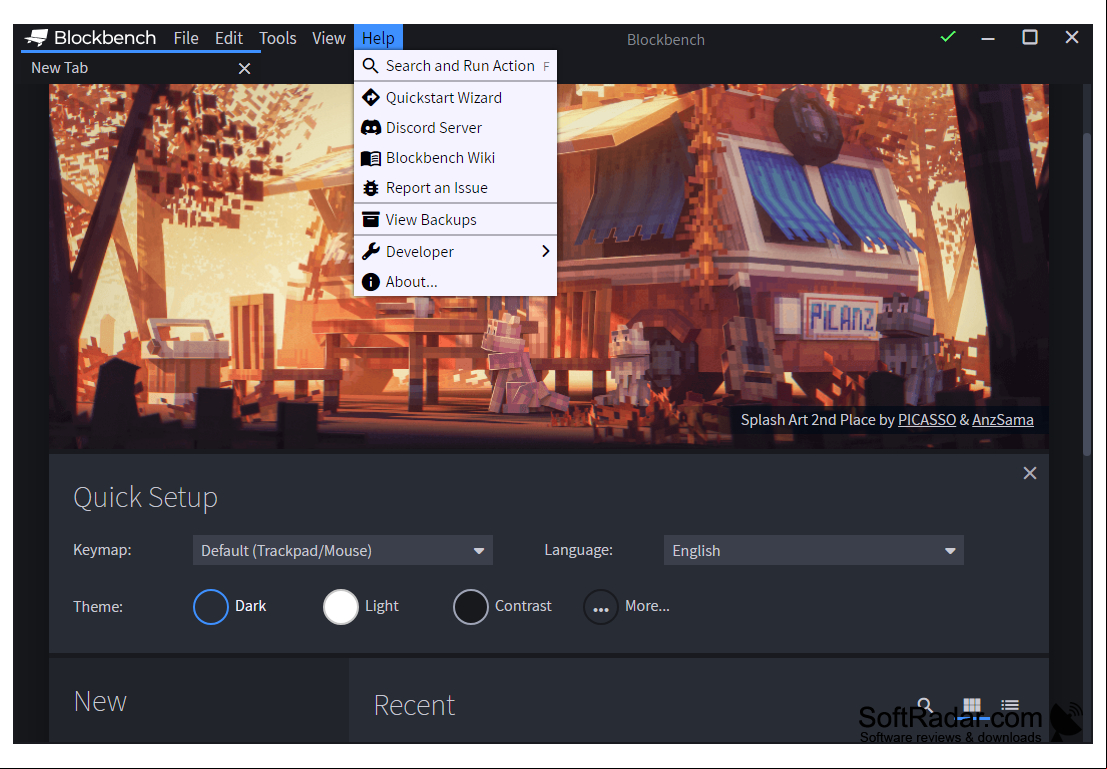Click the Blockbench Wiki book icon
The width and height of the screenshot is (1107, 769).
[371, 158]
